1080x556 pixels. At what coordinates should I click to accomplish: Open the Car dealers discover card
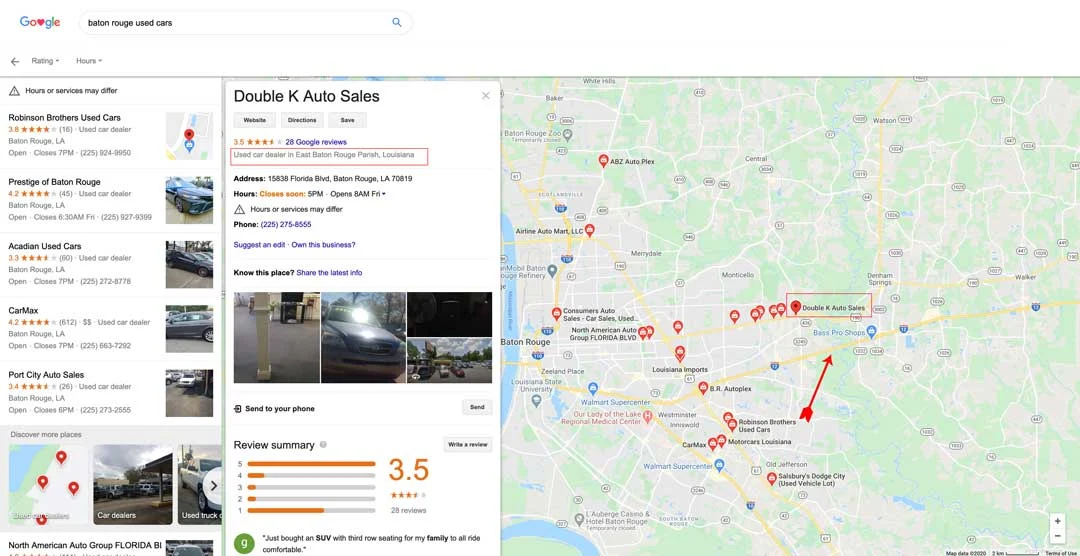pos(133,484)
